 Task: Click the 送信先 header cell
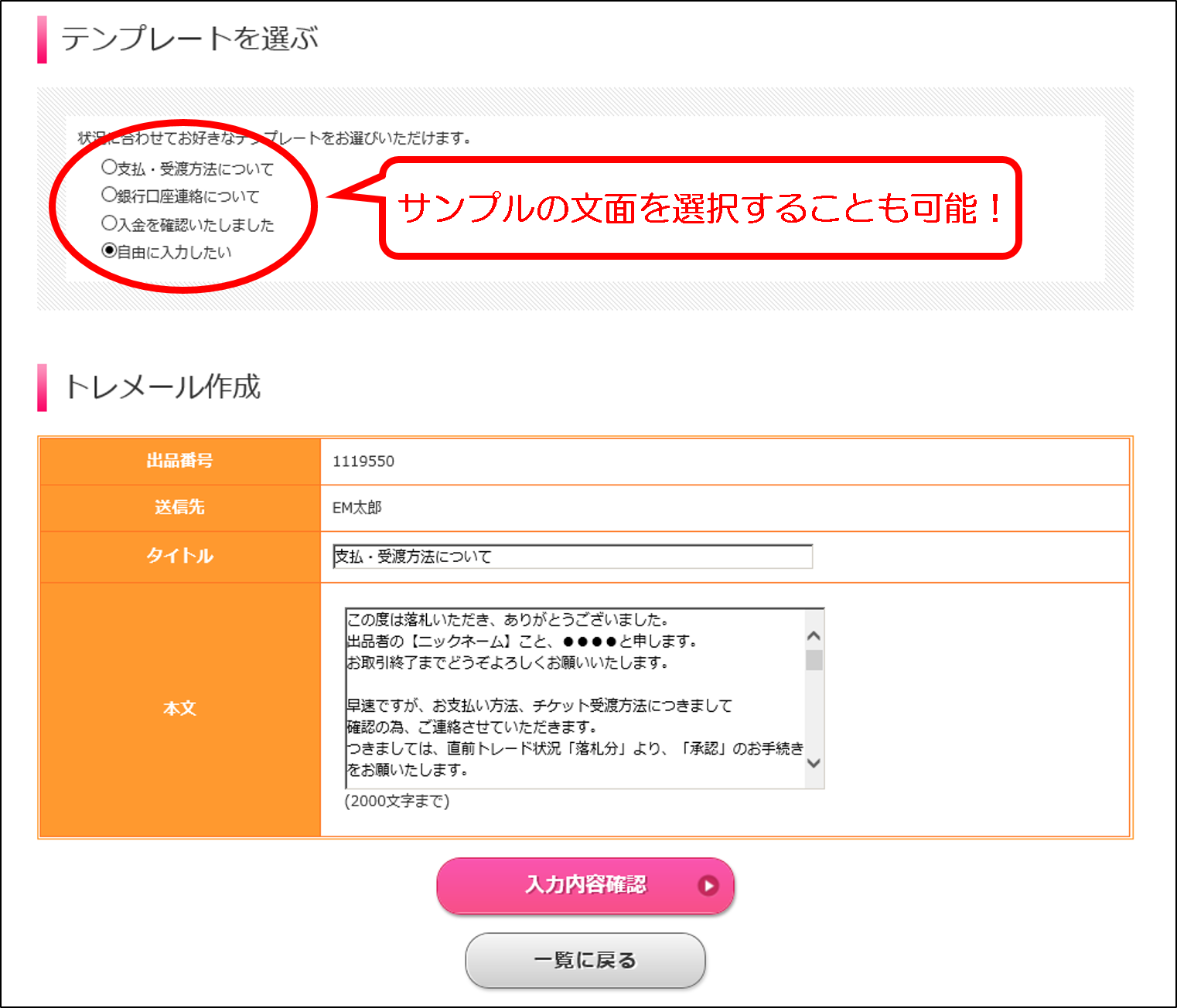(179, 508)
